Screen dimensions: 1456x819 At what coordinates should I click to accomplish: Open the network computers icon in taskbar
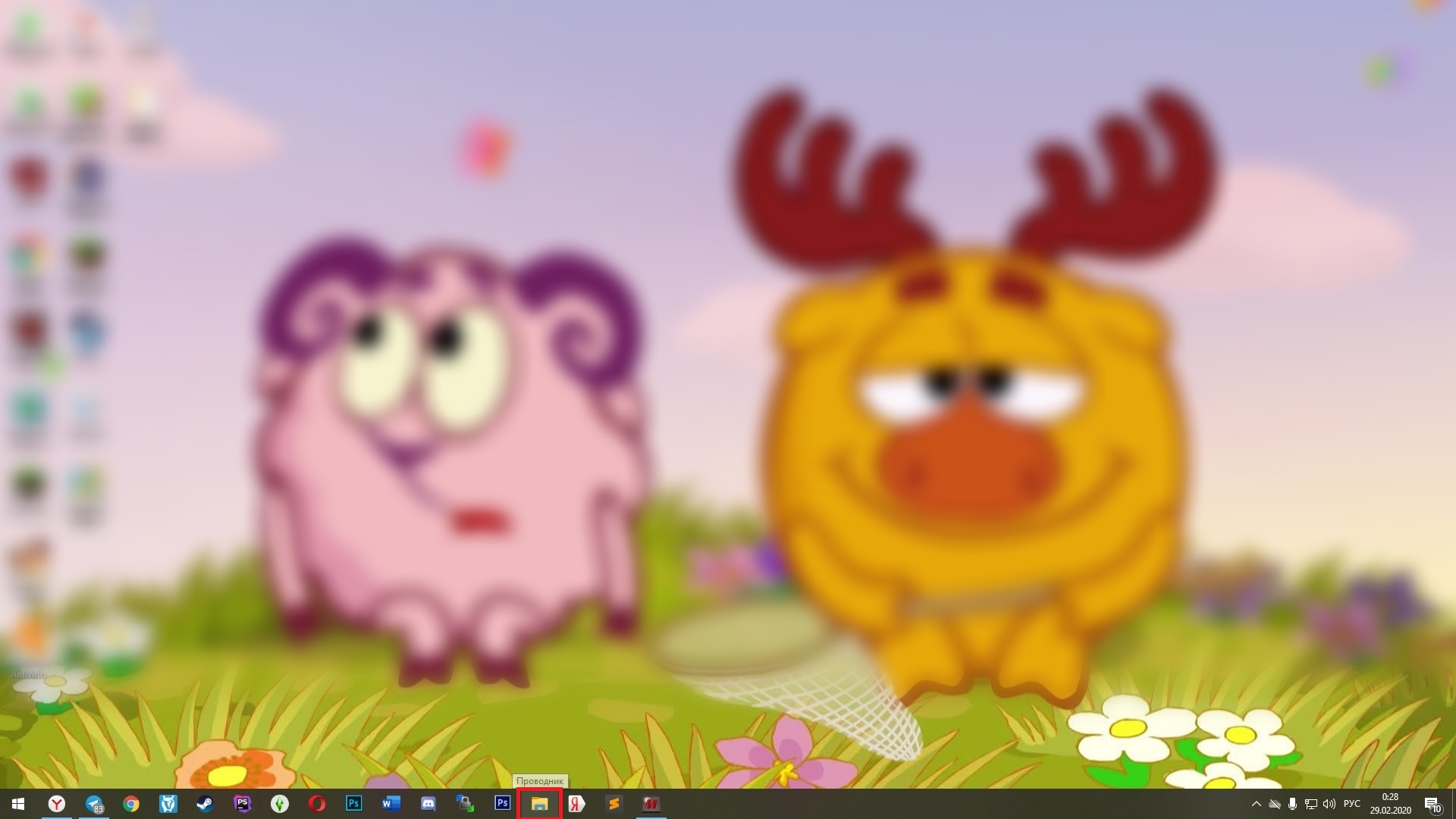465,804
